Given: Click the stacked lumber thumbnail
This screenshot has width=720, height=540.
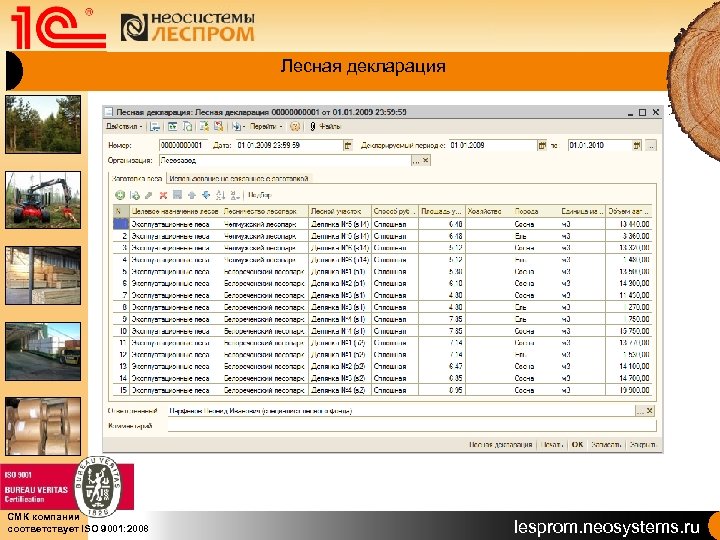Looking at the screenshot, I should (43, 276).
